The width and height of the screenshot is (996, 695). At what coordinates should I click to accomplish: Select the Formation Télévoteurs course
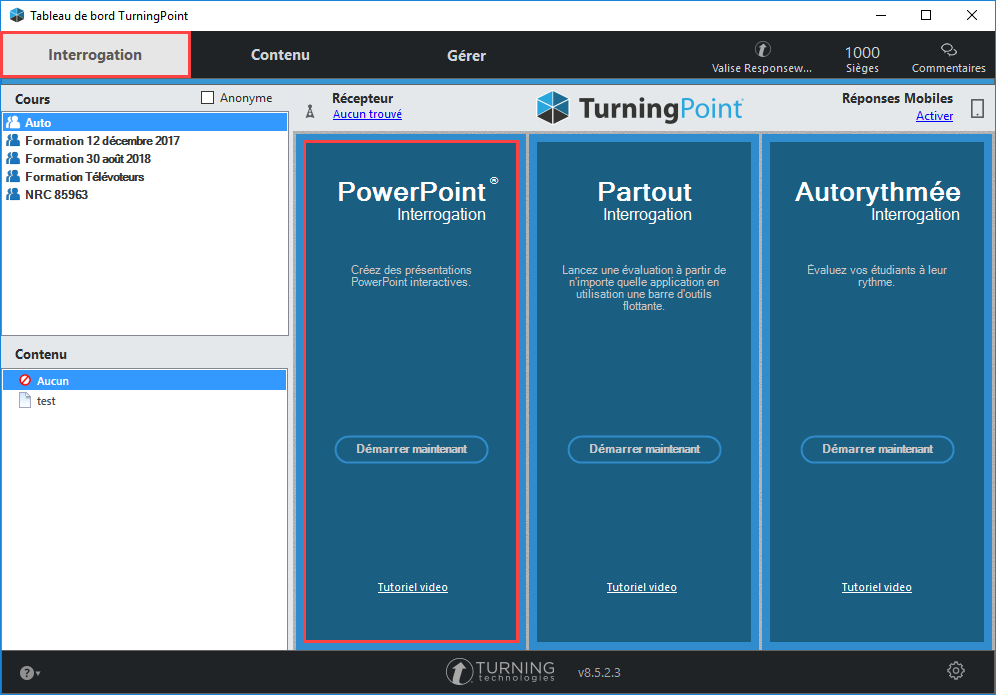click(x=84, y=177)
